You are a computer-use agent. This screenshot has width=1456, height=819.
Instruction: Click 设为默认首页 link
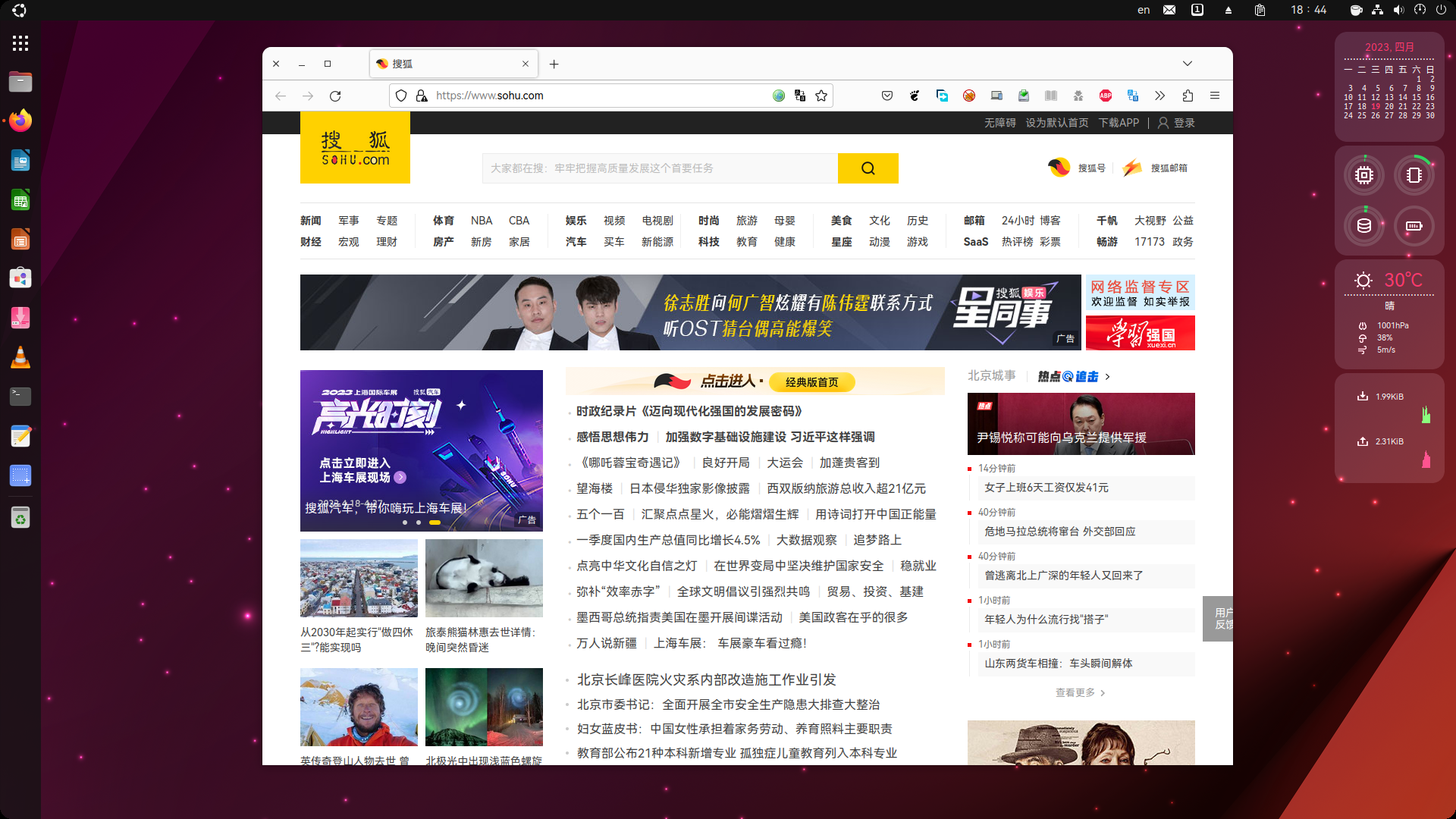(x=1057, y=123)
